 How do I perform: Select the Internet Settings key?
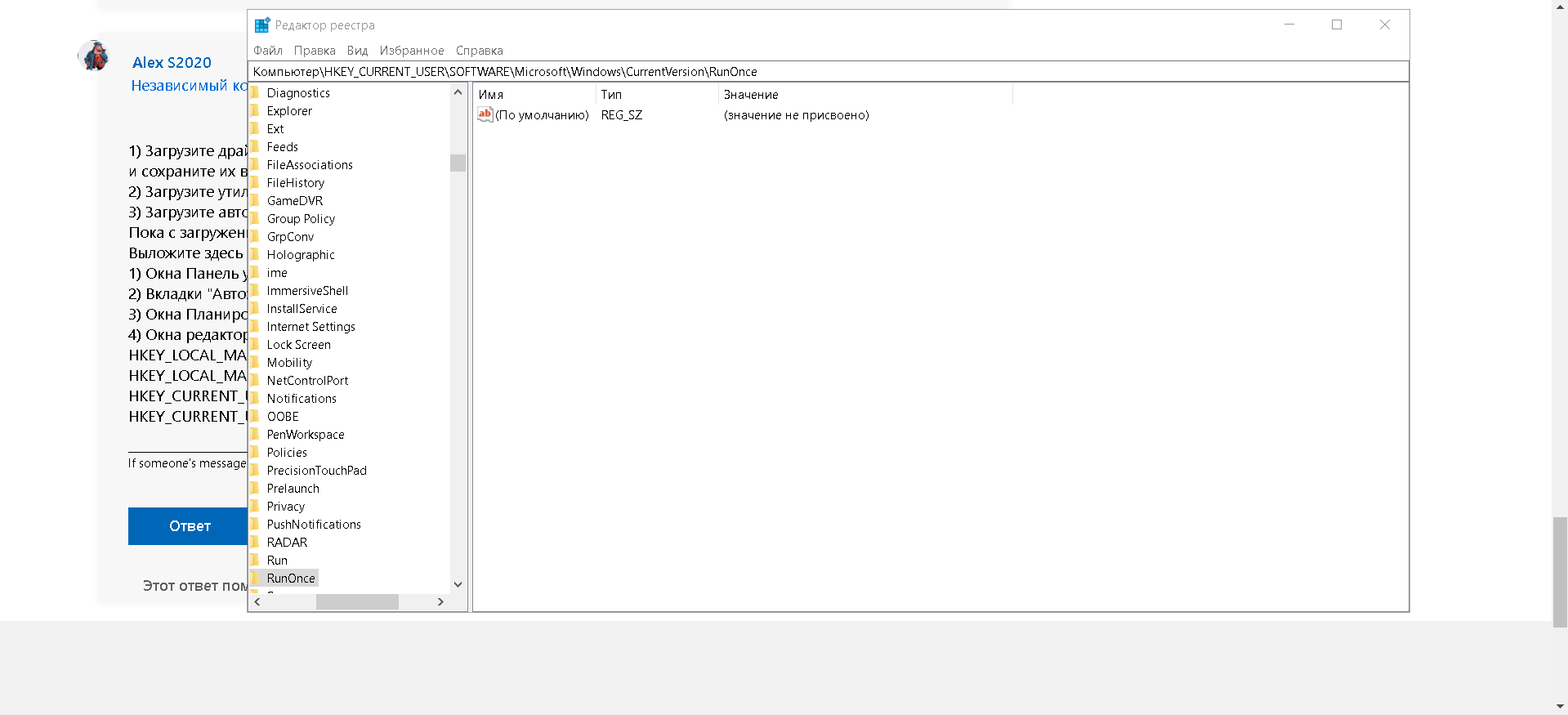point(310,327)
